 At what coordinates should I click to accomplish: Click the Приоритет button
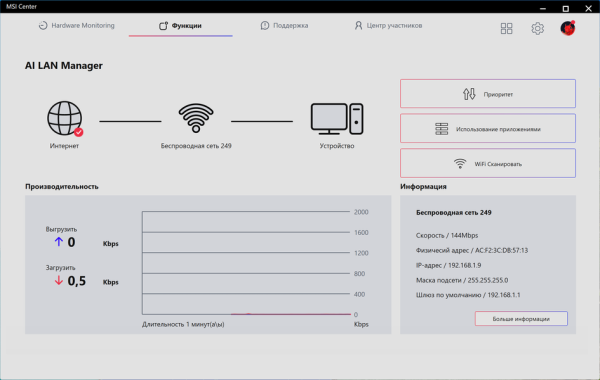pyautogui.click(x=488, y=94)
